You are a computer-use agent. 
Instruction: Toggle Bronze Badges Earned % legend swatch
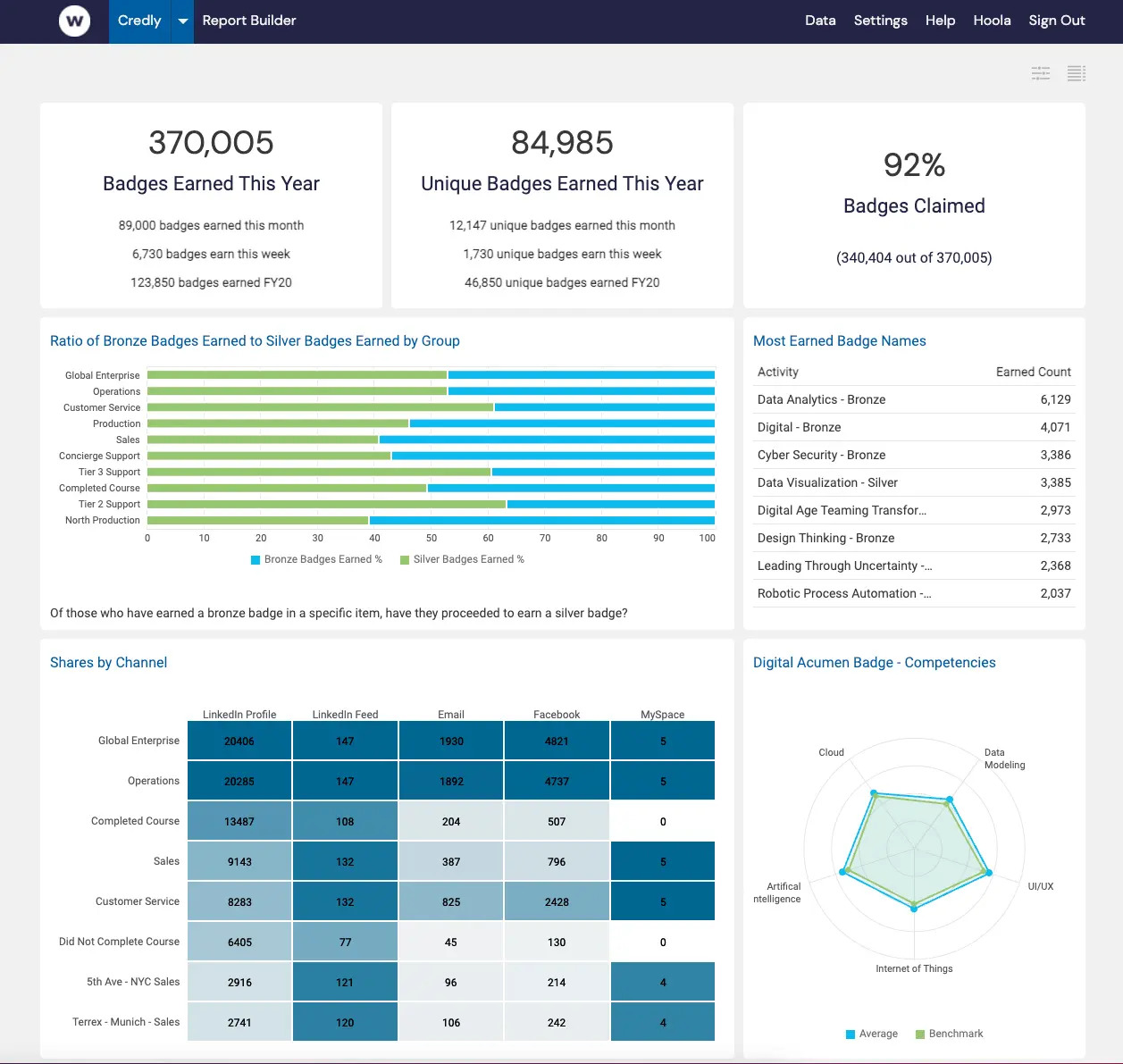pyautogui.click(x=256, y=560)
